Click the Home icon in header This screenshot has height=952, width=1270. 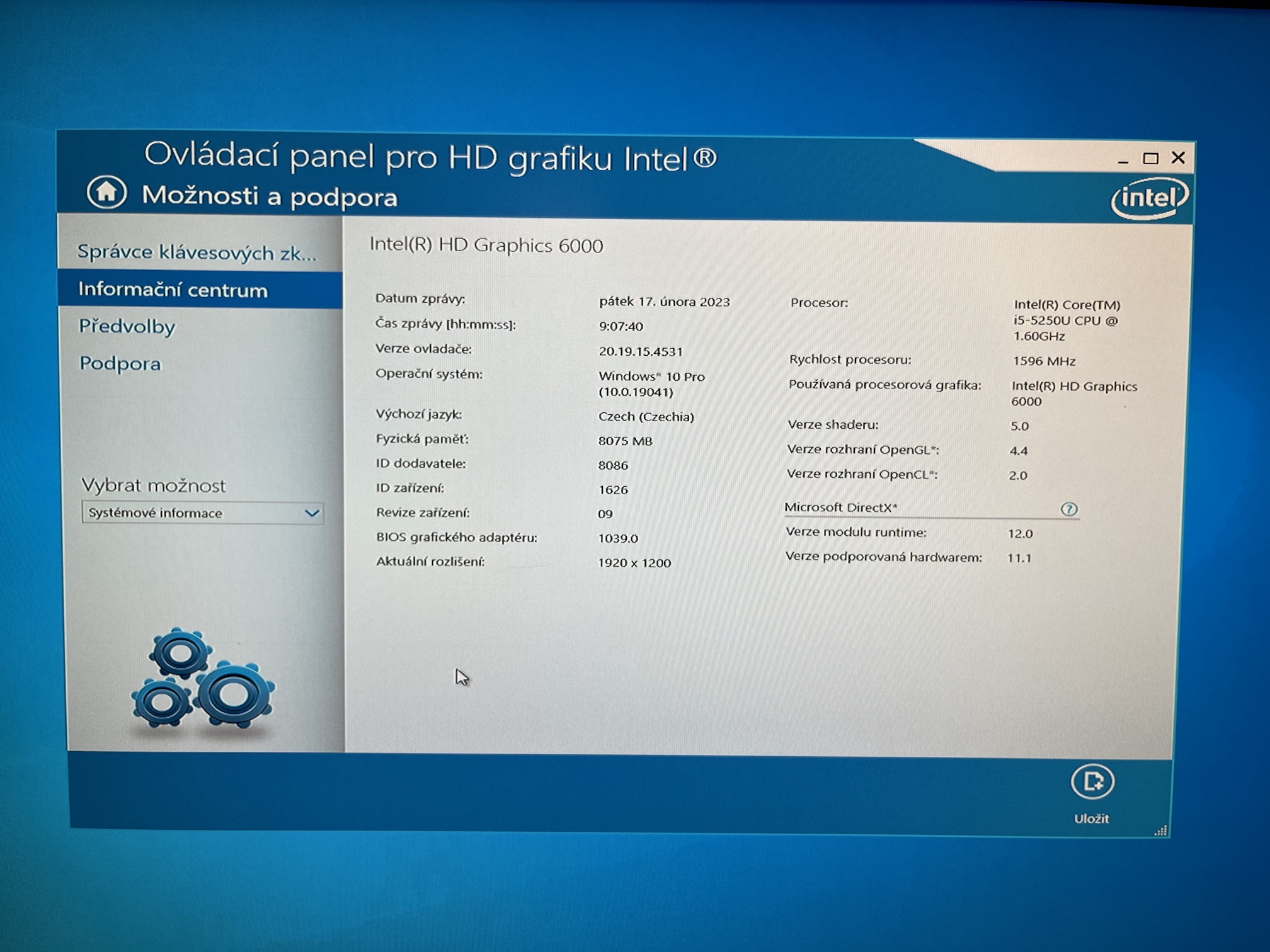(x=106, y=192)
